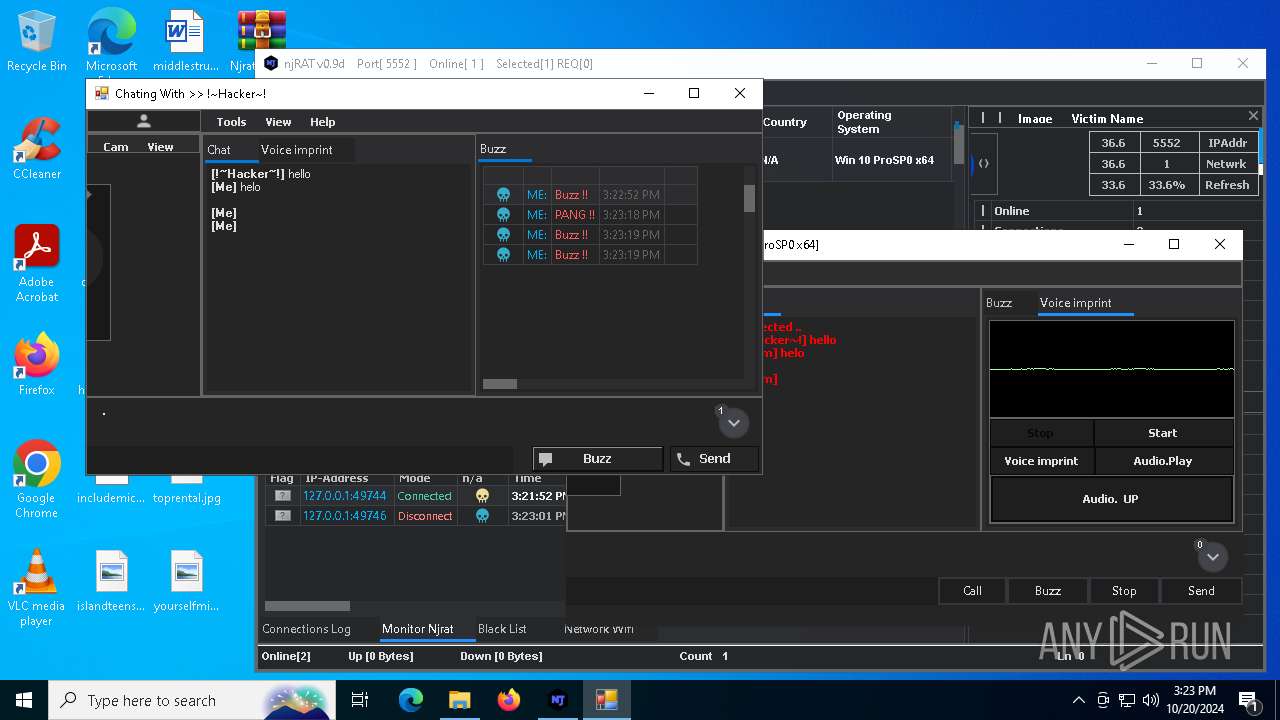This screenshot has height=720, width=1280.
Task: Open yourselfmi image file on desktop
Action: pyautogui.click(x=187, y=581)
